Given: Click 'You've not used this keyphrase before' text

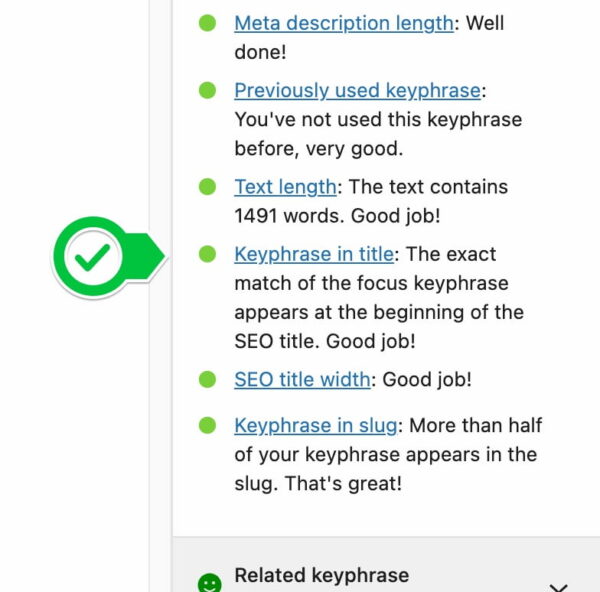Looking at the screenshot, I should click(x=378, y=134).
